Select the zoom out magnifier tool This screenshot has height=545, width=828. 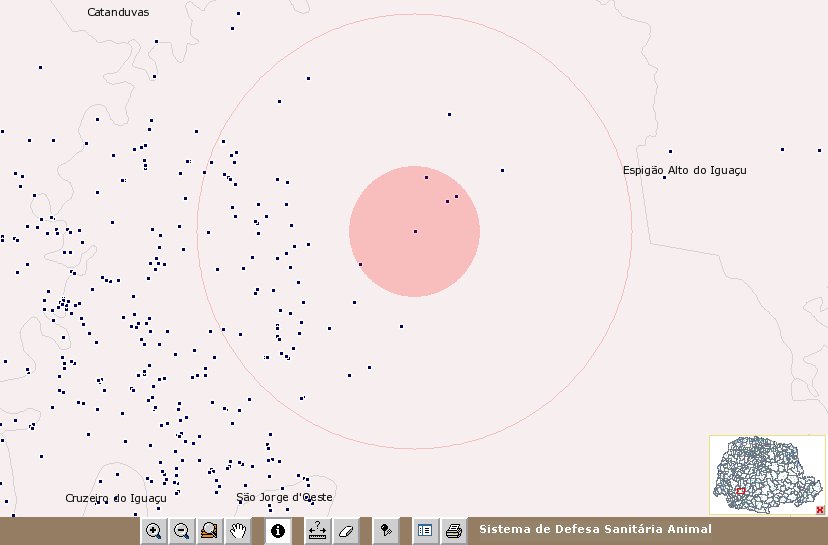tap(181, 531)
